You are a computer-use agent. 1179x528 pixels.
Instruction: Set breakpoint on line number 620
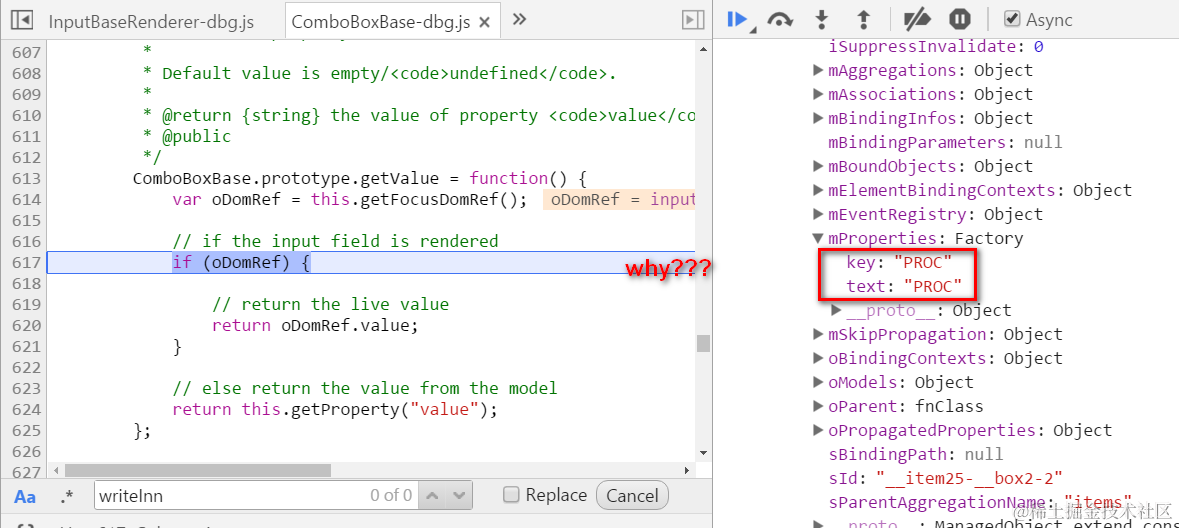(x=26, y=326)
